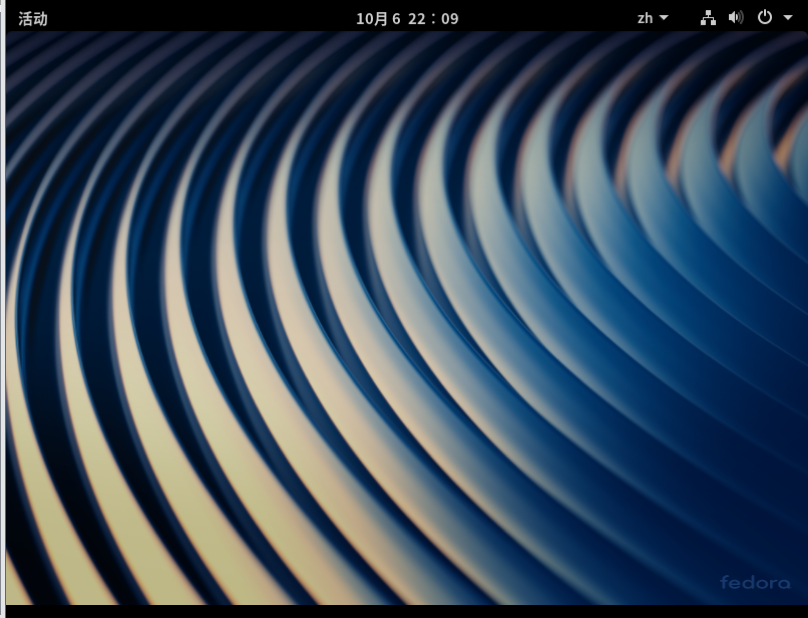The width and height of the screenshot is (808, 618).
Task: Click the volume speaker icon
Action: [736, 18]
